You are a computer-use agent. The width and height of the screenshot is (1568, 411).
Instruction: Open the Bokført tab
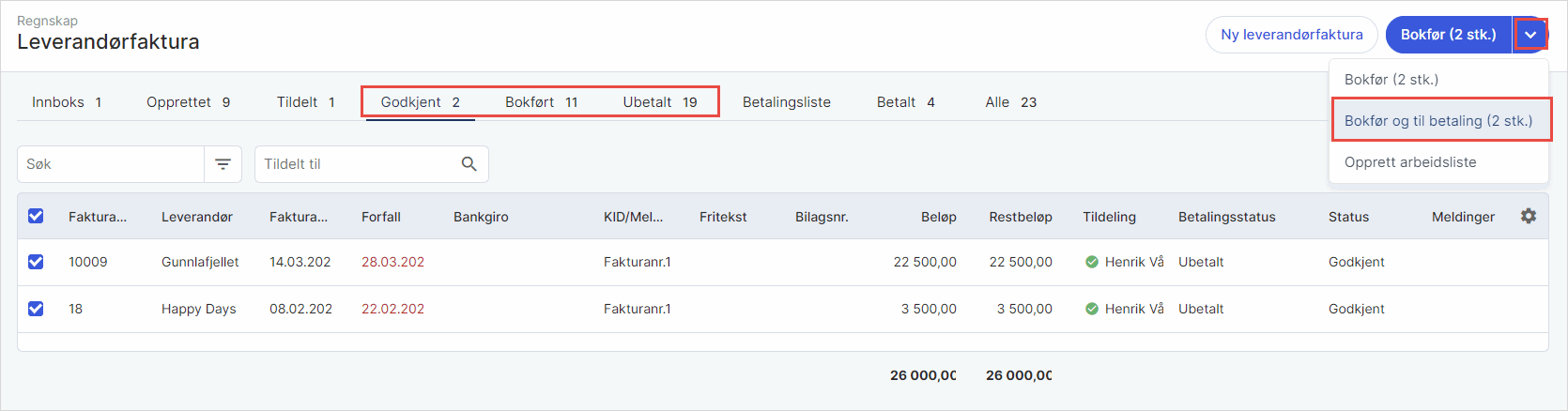(541, 102)
